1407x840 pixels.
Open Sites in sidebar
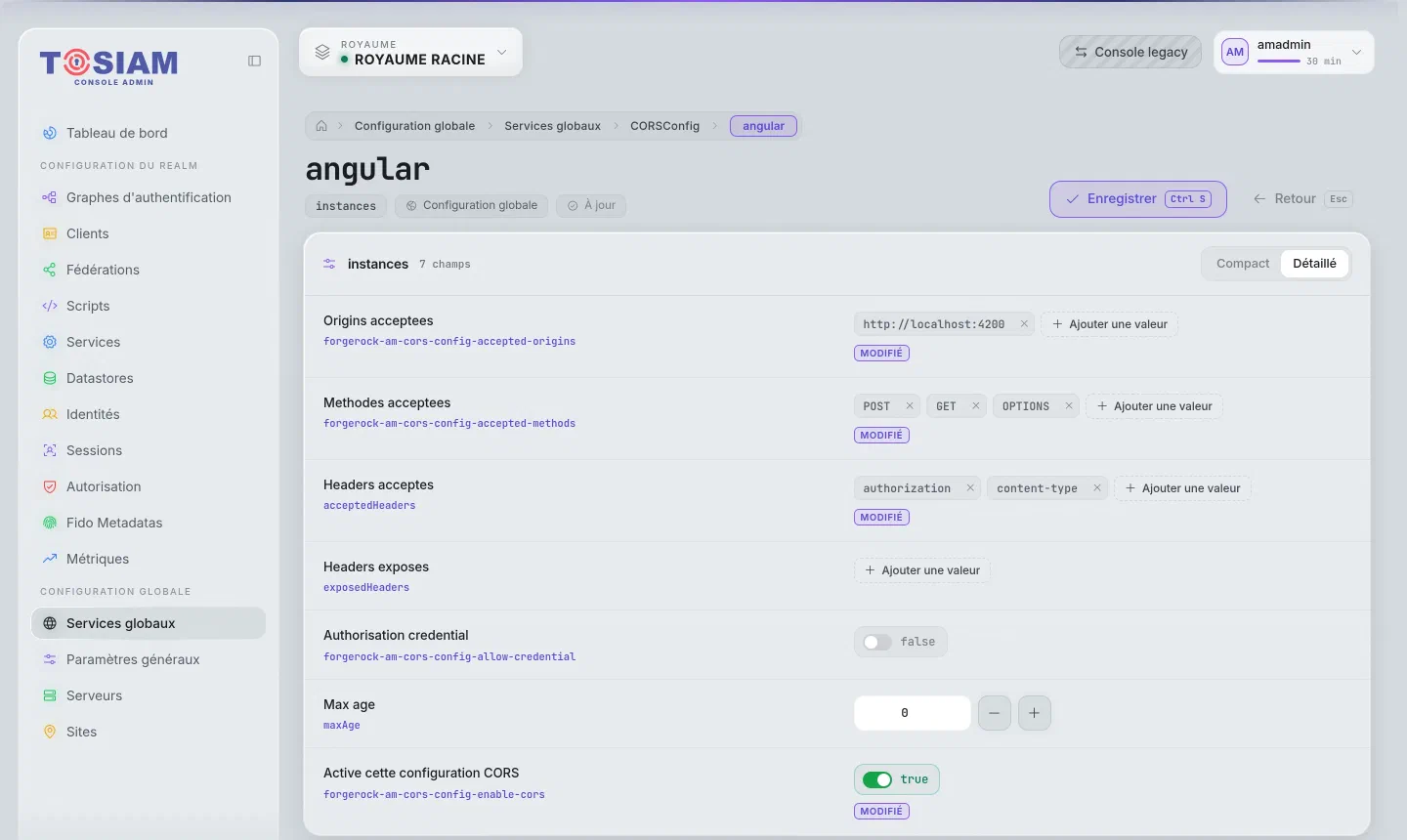149,732
